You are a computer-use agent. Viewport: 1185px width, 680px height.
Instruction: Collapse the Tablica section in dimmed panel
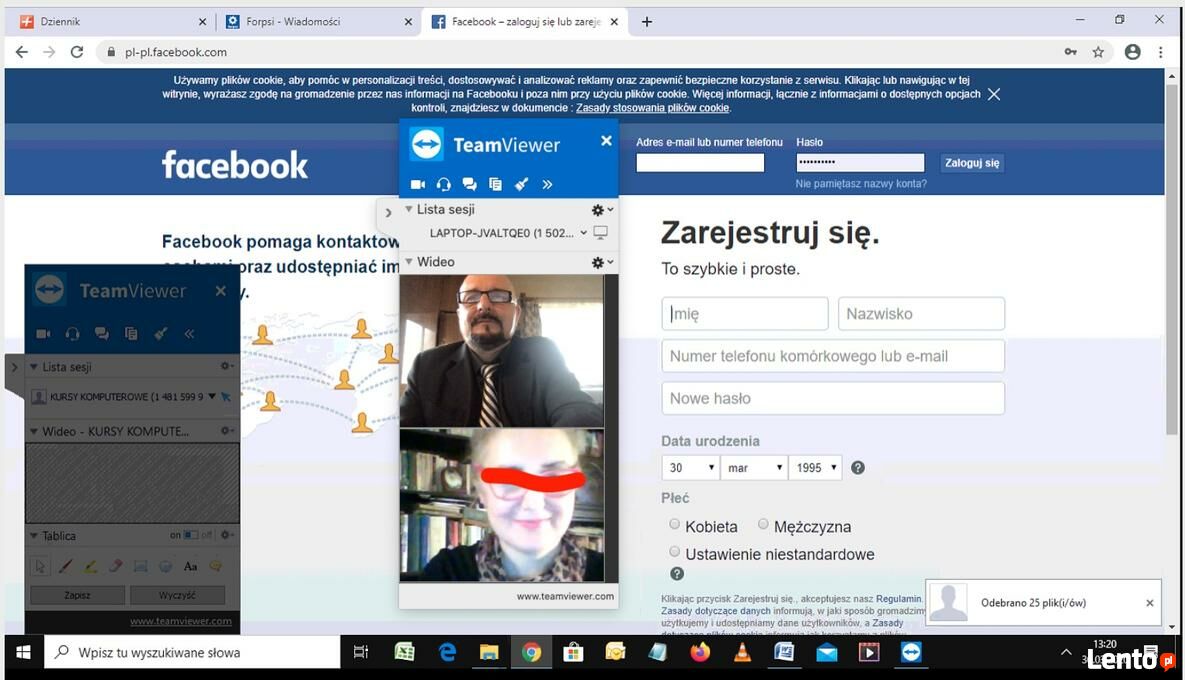click(34, 536)
